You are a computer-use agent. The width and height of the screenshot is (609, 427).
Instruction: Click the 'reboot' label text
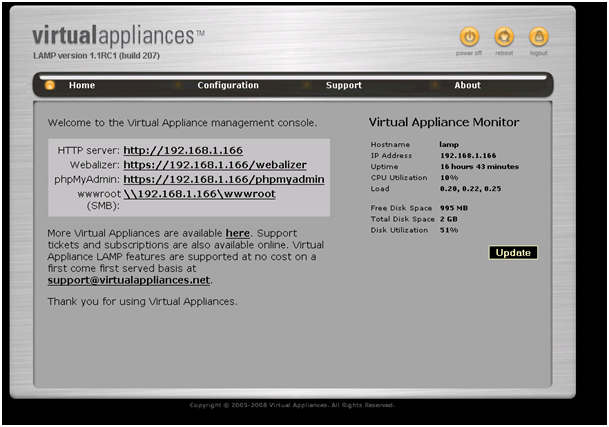504,53
